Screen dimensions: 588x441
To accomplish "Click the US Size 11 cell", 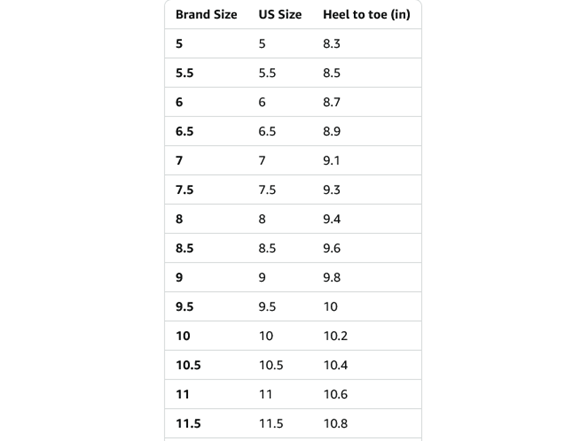I will 265,394.
